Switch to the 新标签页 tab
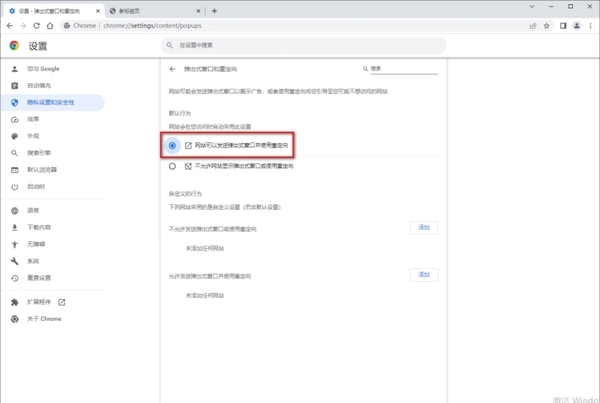 click(155, 11)
